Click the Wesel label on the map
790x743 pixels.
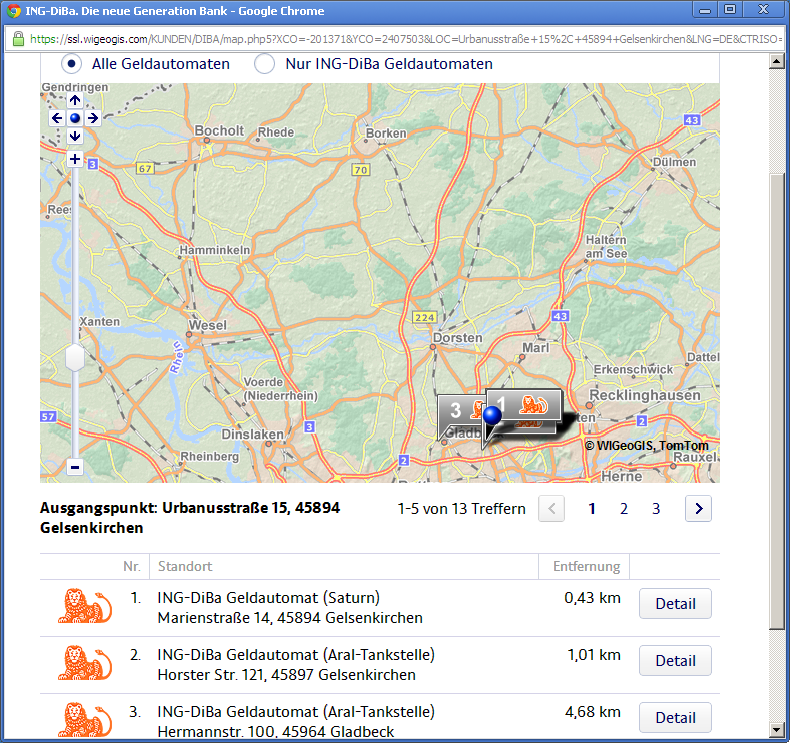(x=208, y=325)
